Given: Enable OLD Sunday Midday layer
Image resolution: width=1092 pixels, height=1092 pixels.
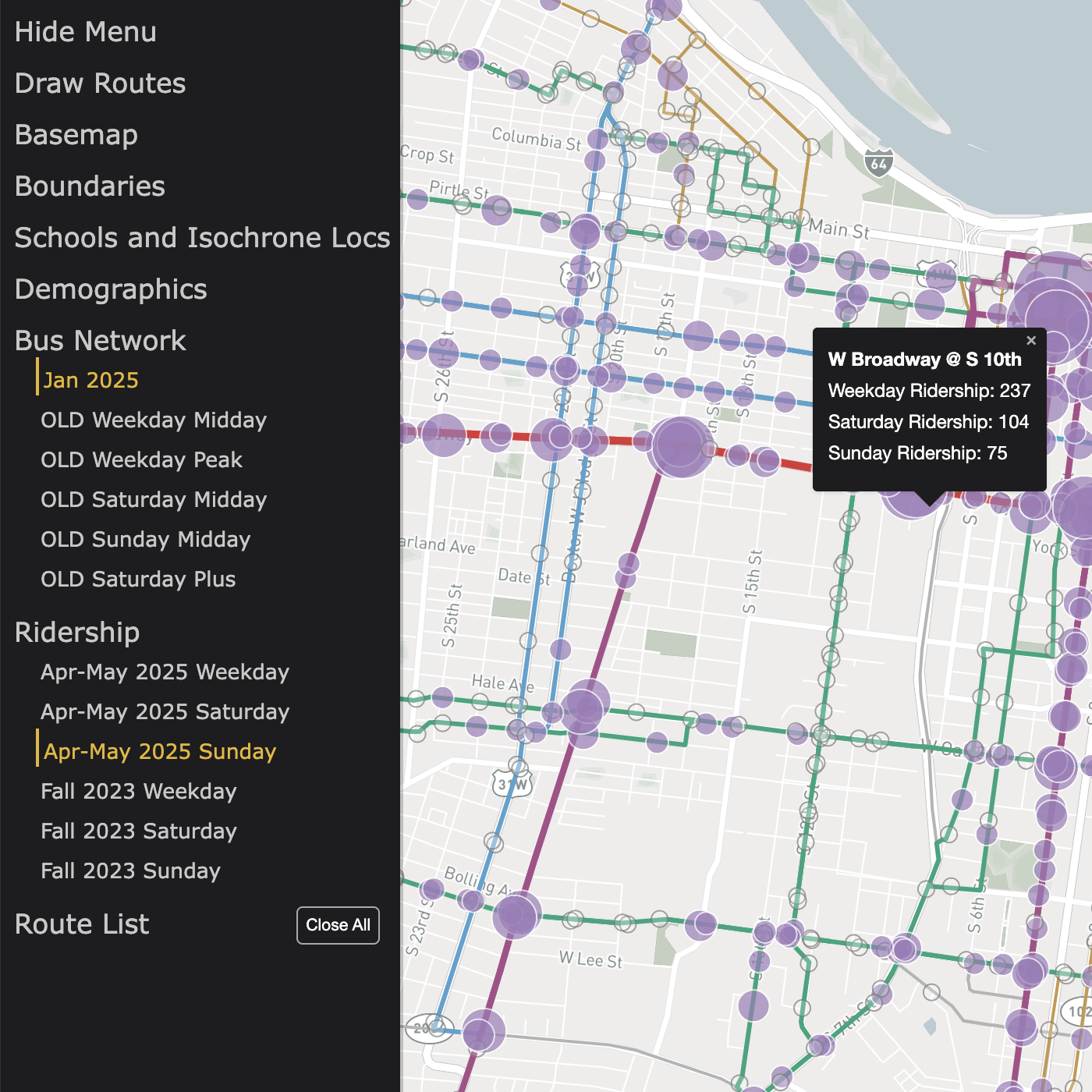Looking at the screenshot, I should point(145,540).
